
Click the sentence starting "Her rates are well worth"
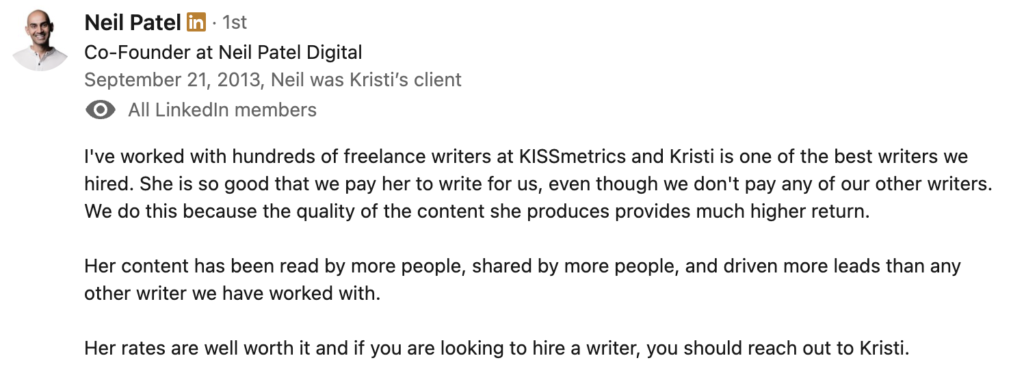click(x=497, y=348)
